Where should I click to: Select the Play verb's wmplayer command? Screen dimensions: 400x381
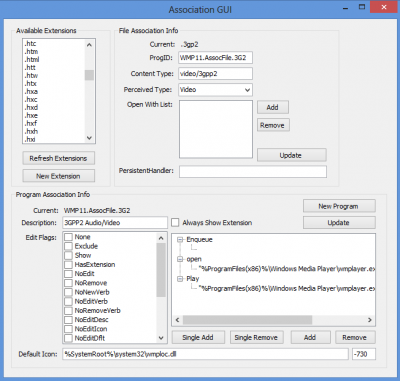point(286,288)
